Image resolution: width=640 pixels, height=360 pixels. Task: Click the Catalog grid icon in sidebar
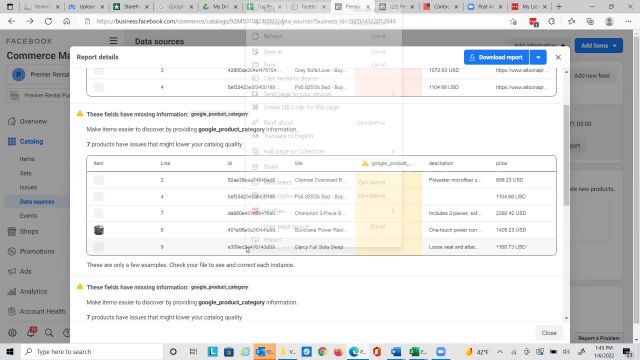tap(12, 141)
